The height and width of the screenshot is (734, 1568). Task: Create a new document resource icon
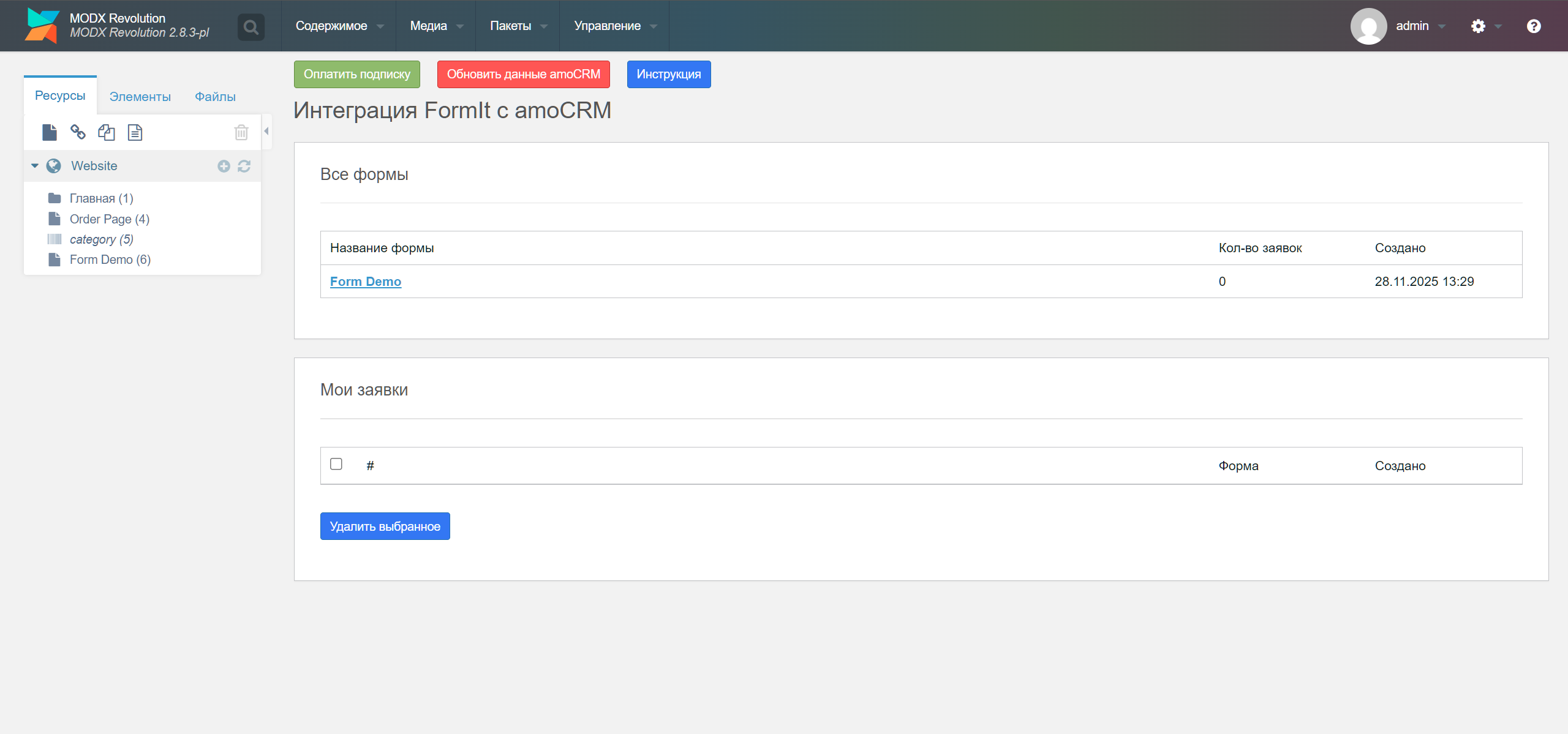pos(50,132)
